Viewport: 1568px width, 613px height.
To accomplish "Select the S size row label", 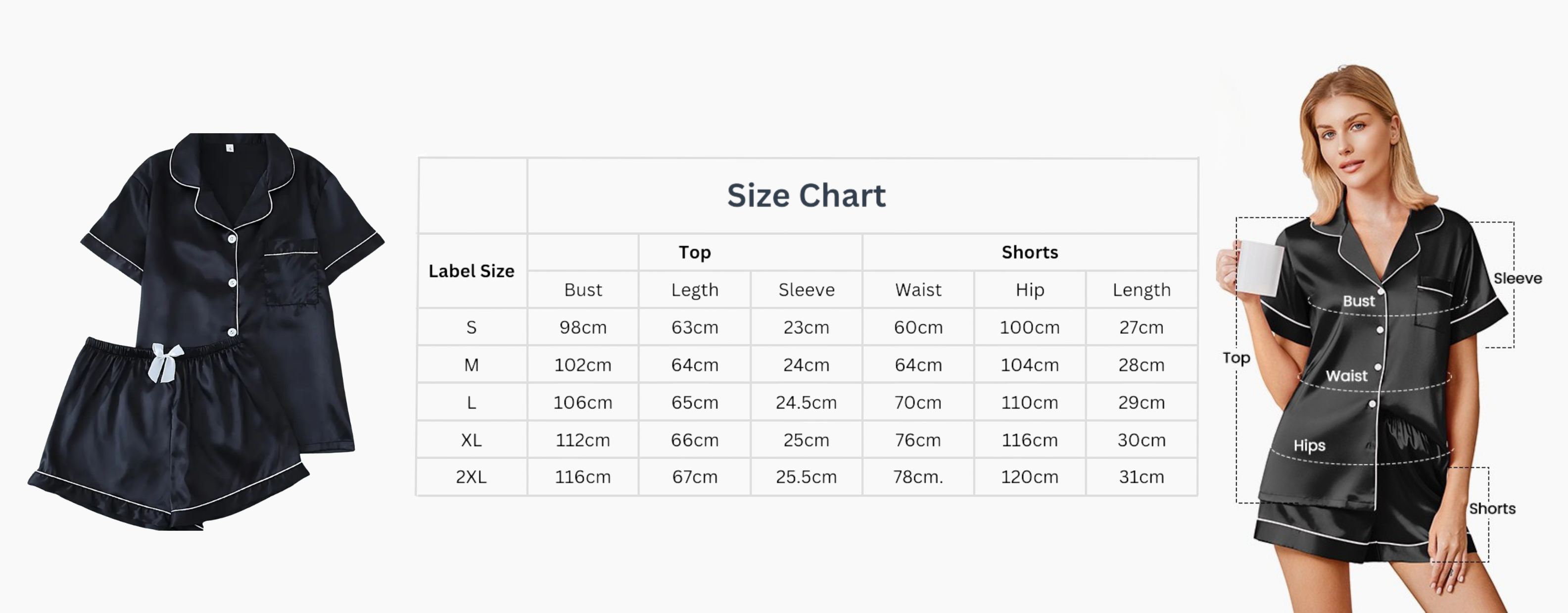I will [471, 328].
